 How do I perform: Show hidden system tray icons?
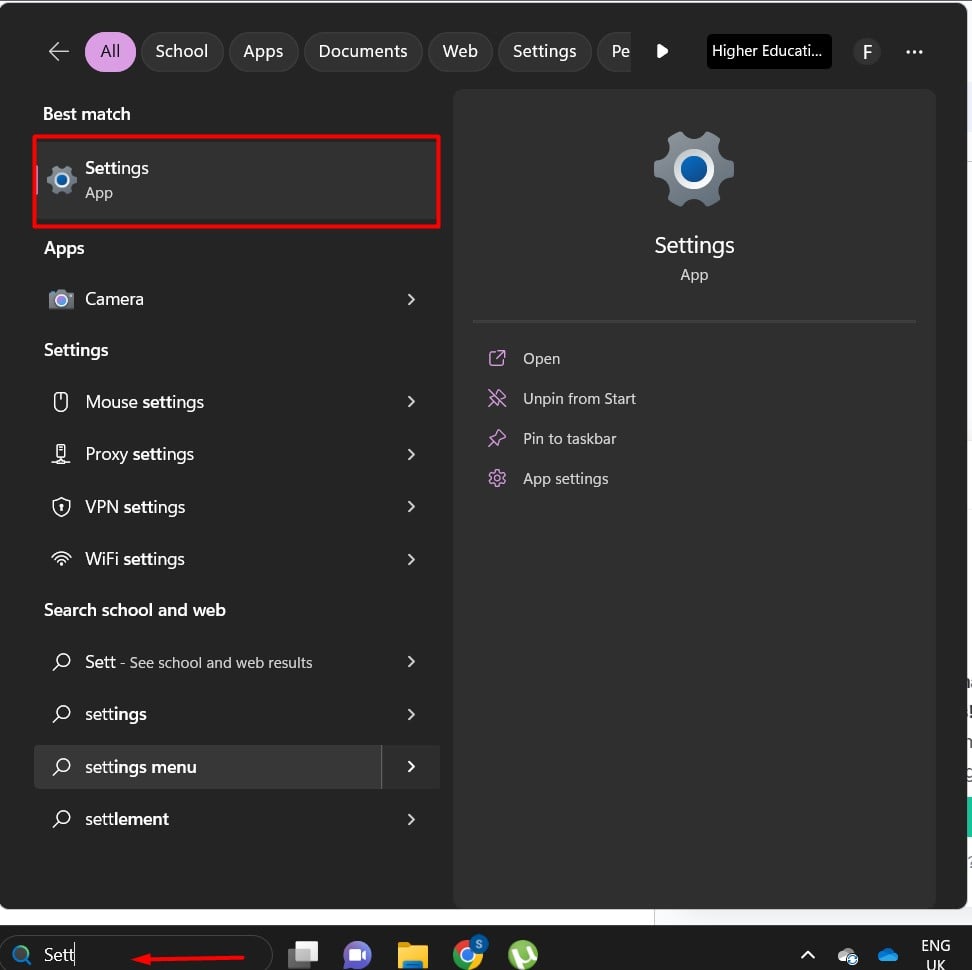click(x=808, y=954)
